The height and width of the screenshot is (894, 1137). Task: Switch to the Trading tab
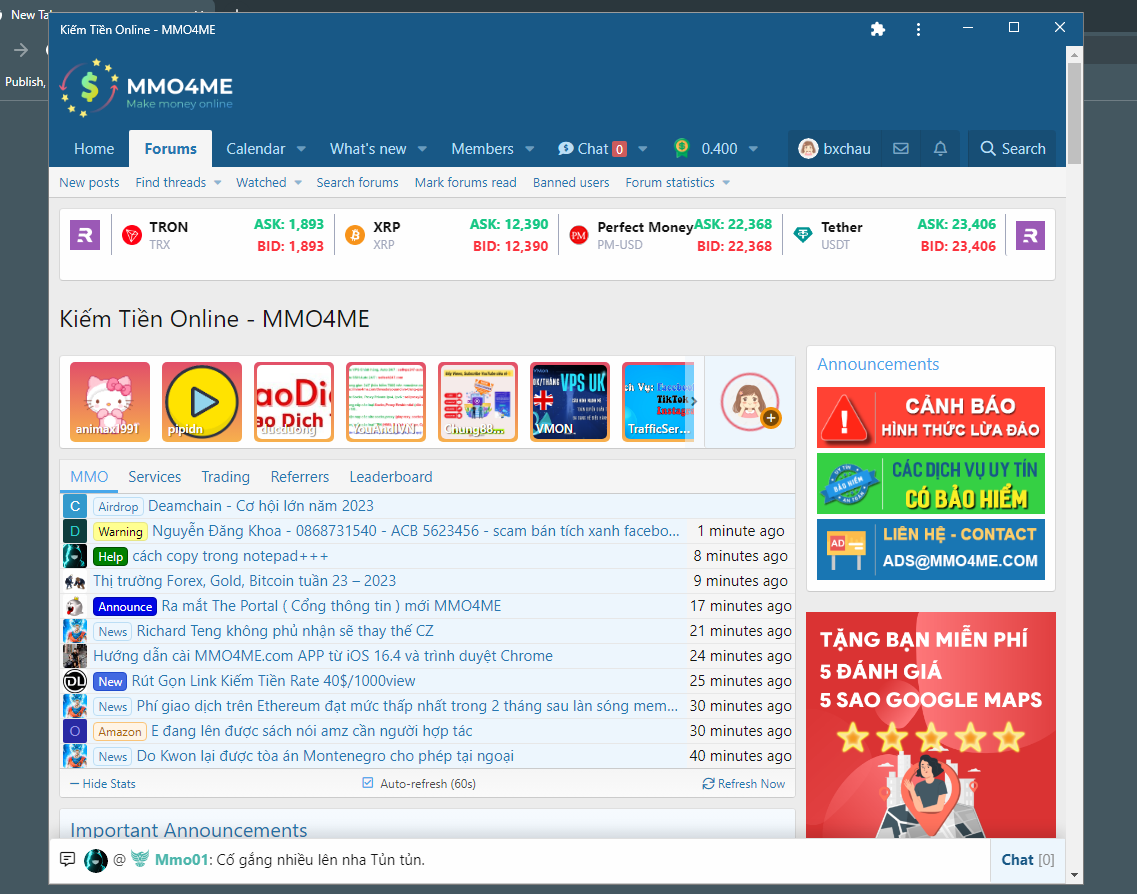226,476
